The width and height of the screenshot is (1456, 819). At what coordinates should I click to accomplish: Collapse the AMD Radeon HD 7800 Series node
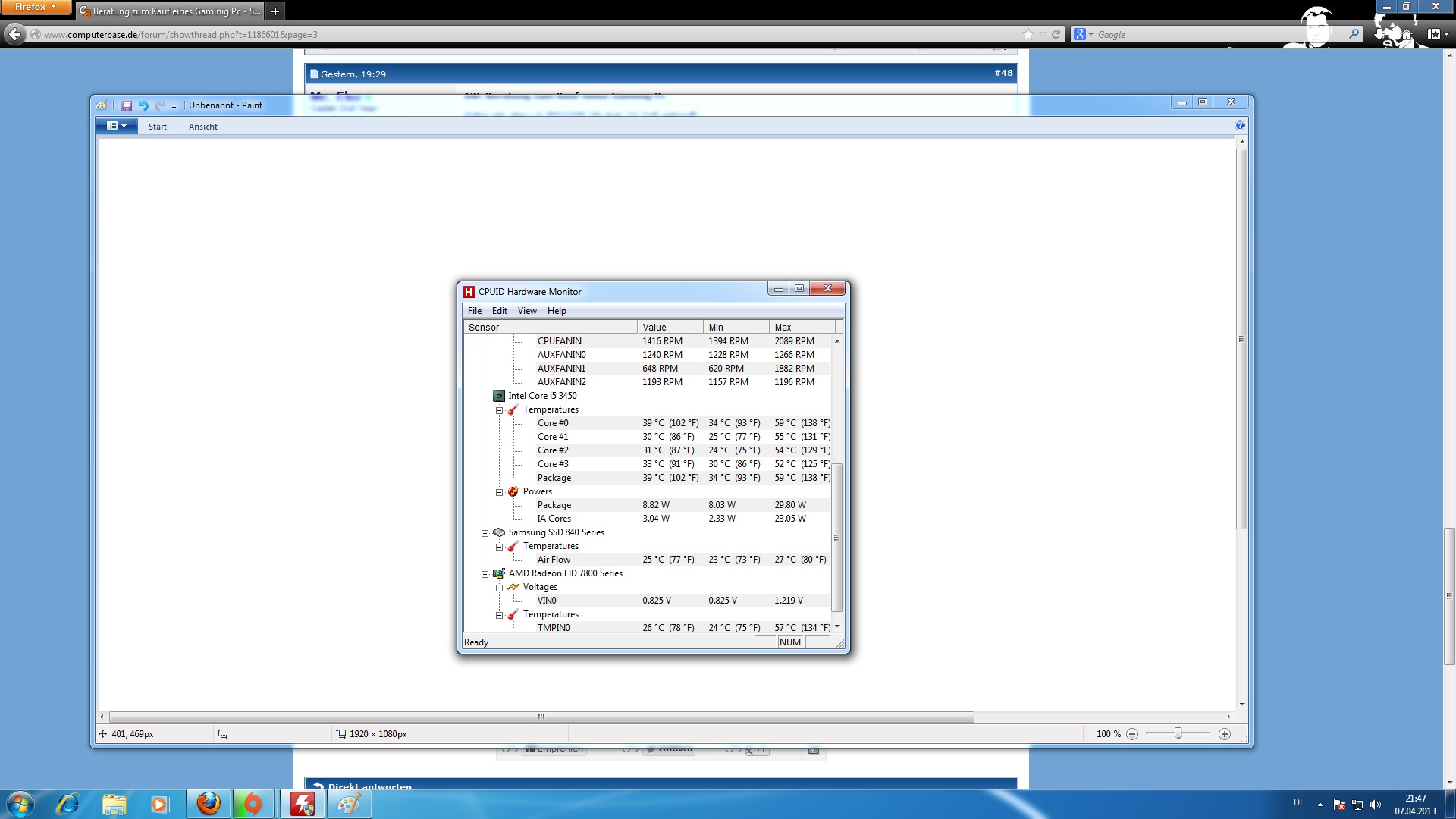[x=485, y=574]
